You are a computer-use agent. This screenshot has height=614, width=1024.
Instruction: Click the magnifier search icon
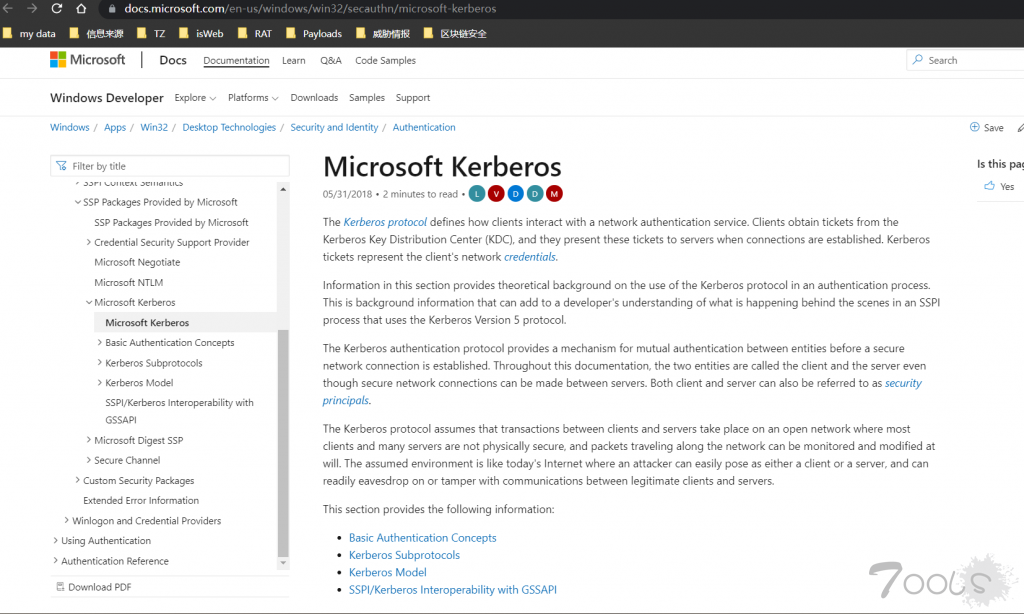[918, 59]
